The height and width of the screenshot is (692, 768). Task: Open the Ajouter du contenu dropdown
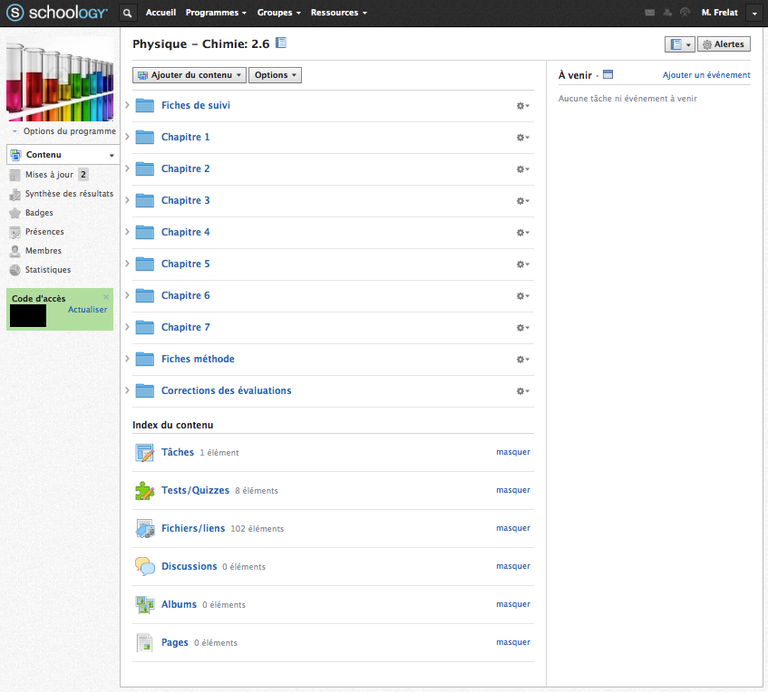pyautogui.click(x=189, y=75)
